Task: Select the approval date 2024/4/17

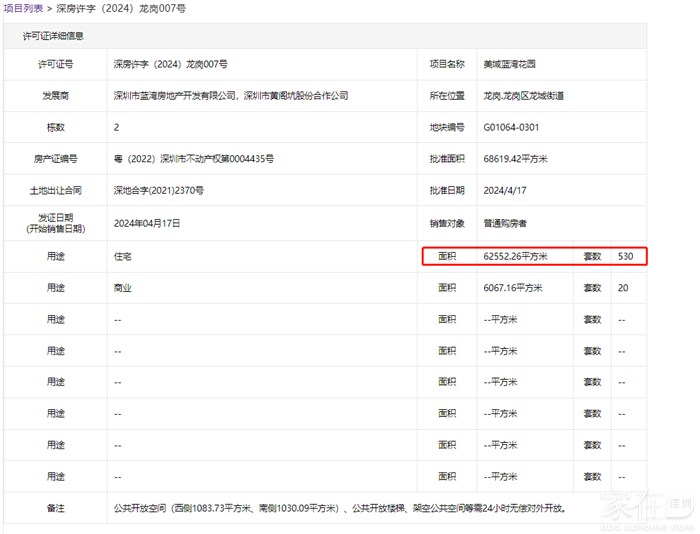Action: click(x=505, y=191)
